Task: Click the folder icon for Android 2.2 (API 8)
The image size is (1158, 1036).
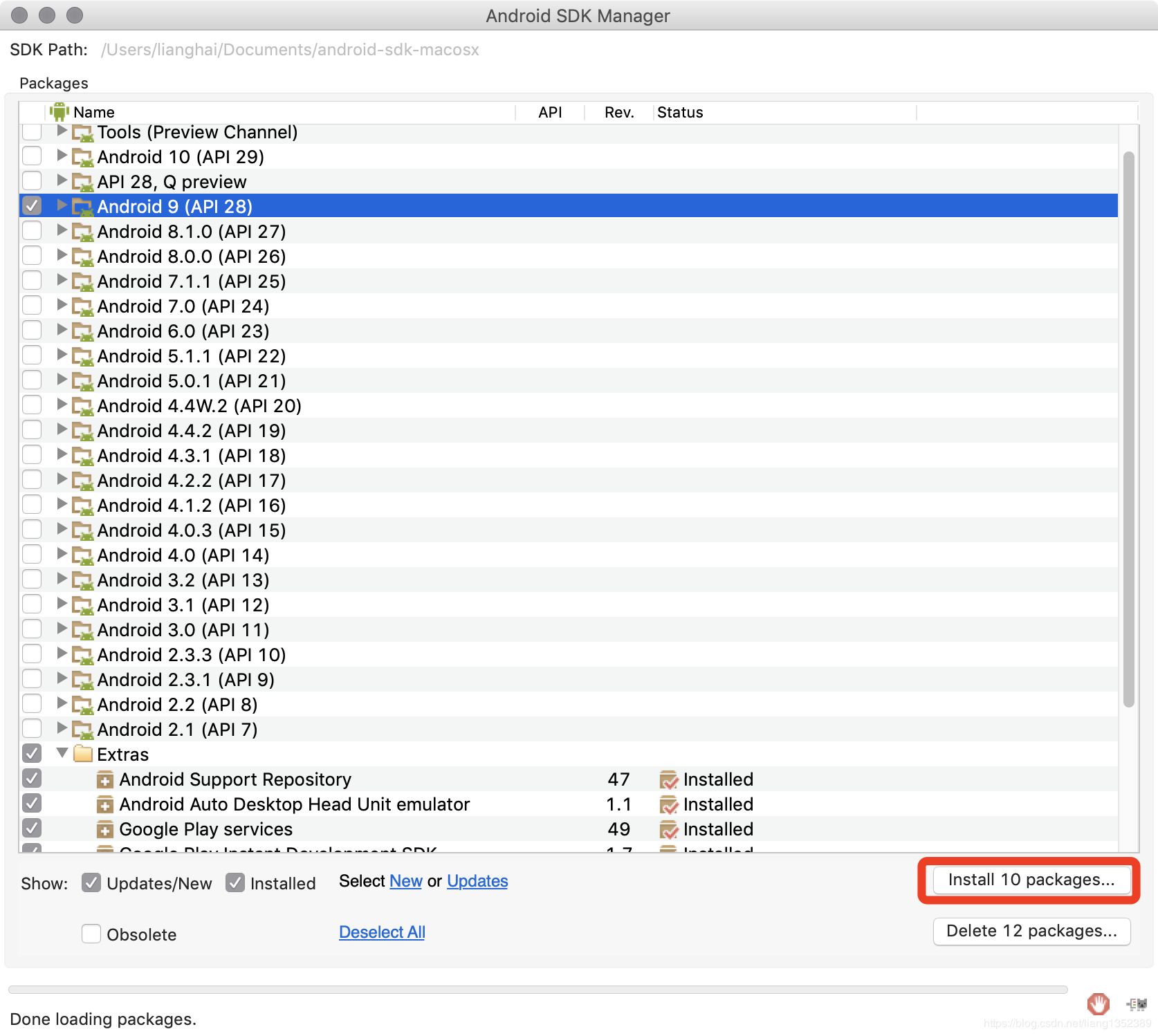Action: (x=83, y=705)
